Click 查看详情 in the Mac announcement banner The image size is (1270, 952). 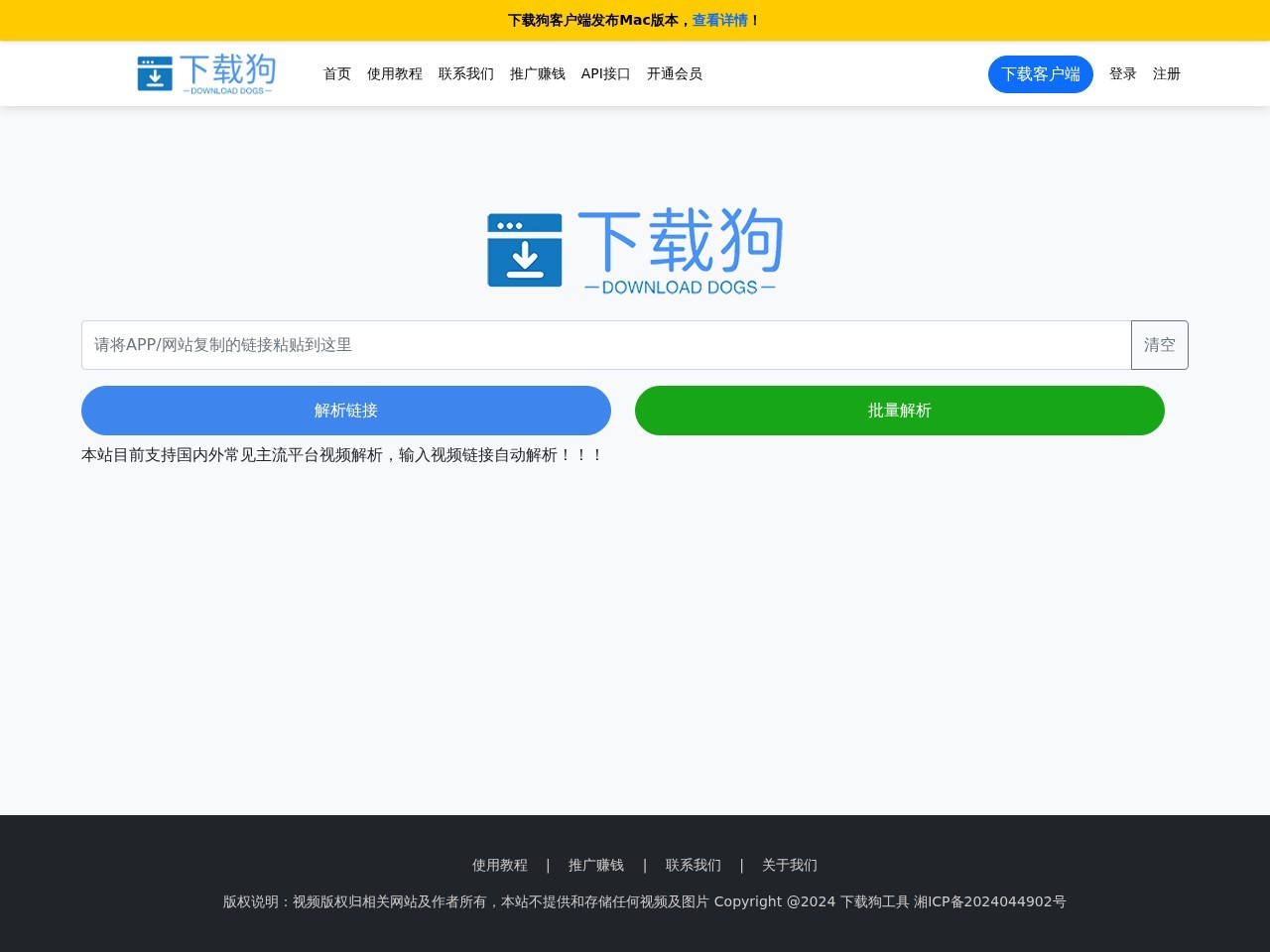pos(720,20)
